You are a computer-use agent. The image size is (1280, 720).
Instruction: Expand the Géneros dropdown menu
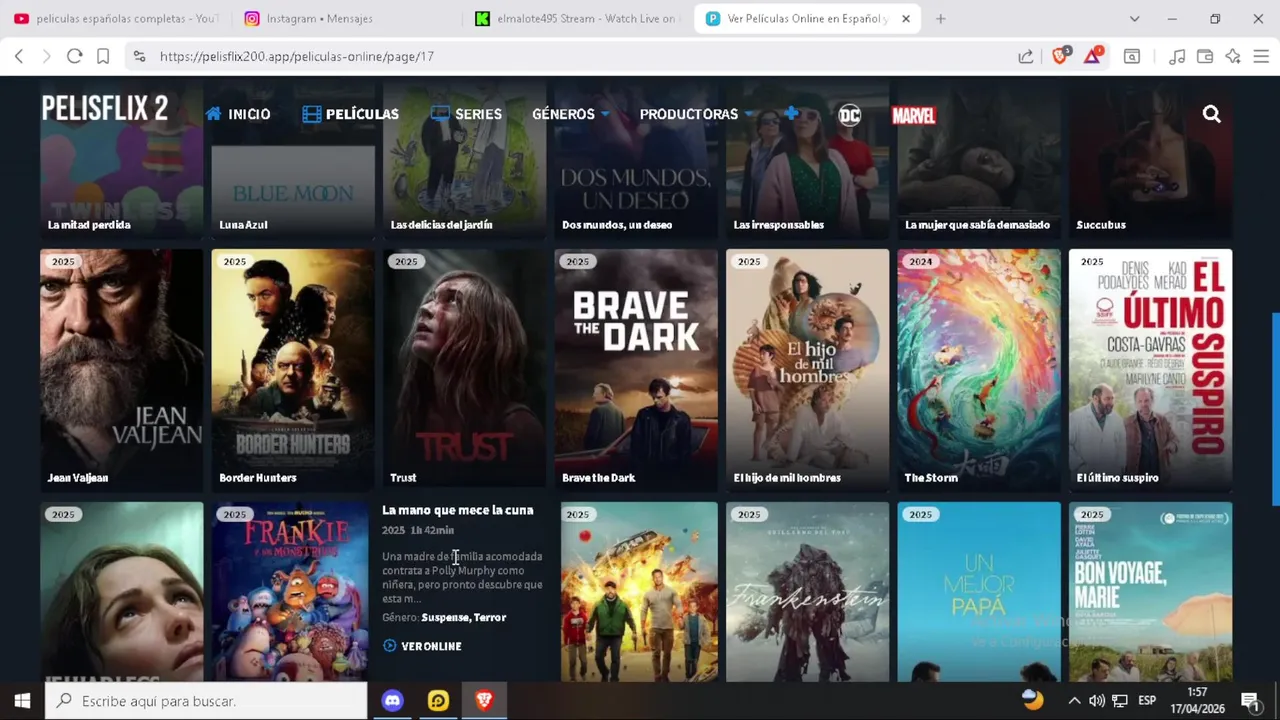click(x=570, y=114)
